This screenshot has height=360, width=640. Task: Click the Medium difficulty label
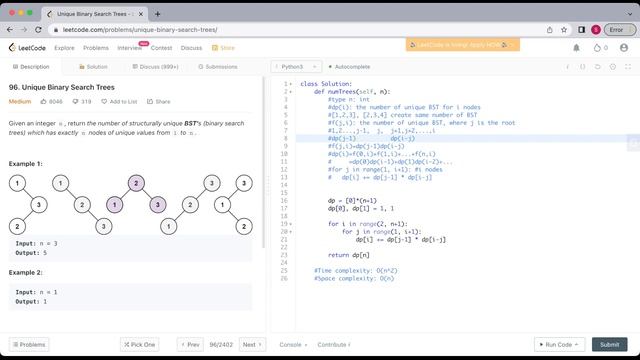tap(20, 102)
